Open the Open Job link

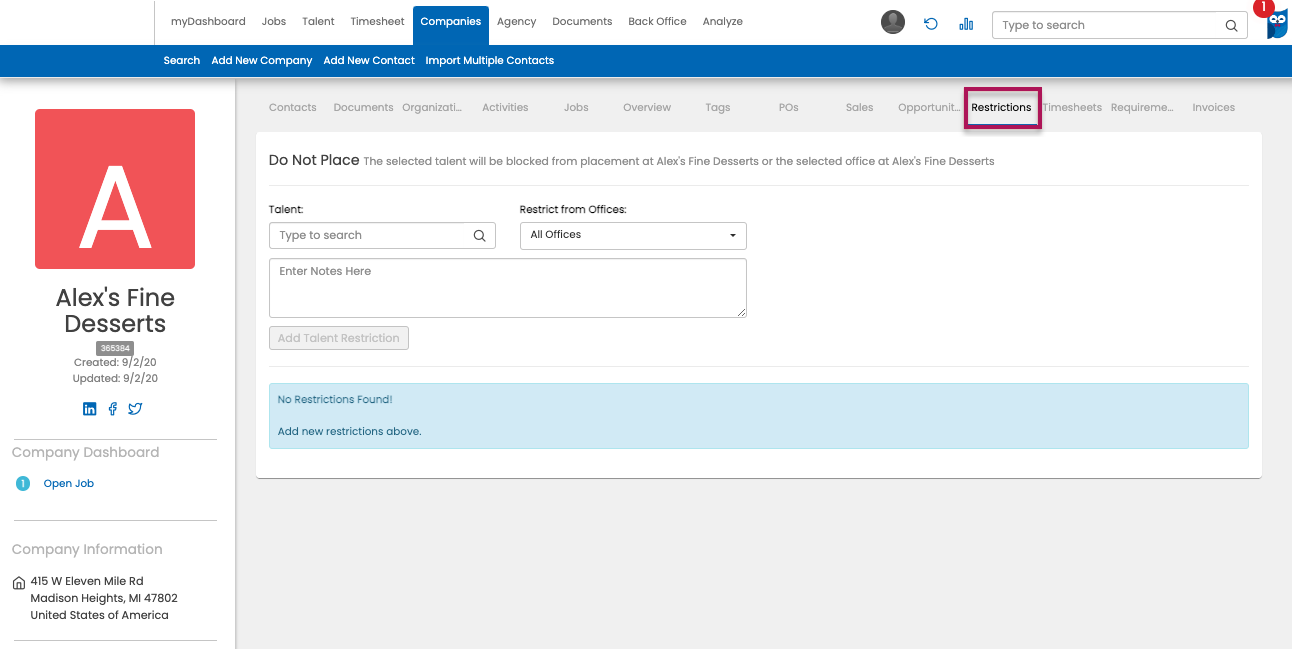tap(69, 484)
